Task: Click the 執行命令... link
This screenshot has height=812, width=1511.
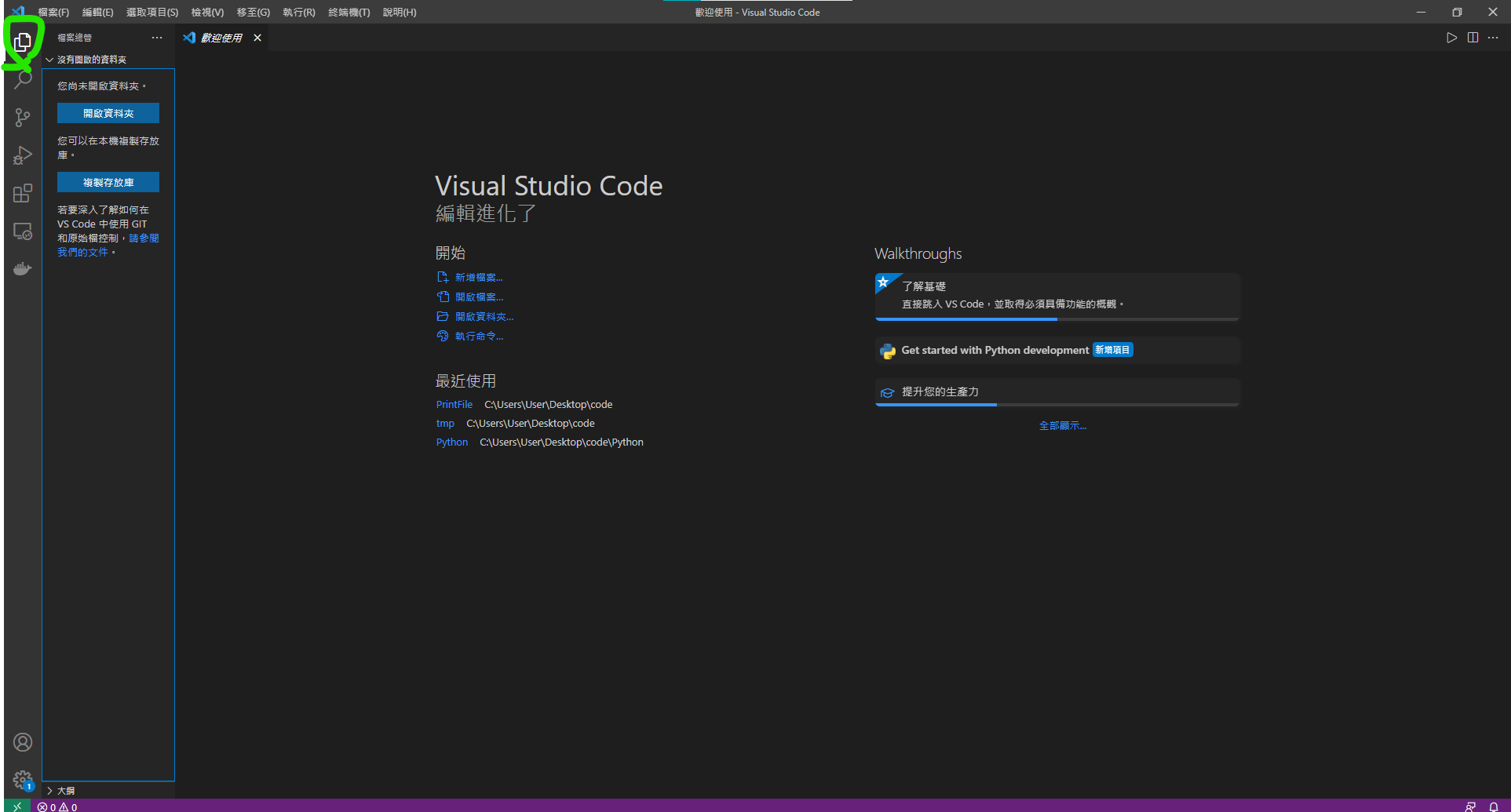Action: [x=479, y=337]
